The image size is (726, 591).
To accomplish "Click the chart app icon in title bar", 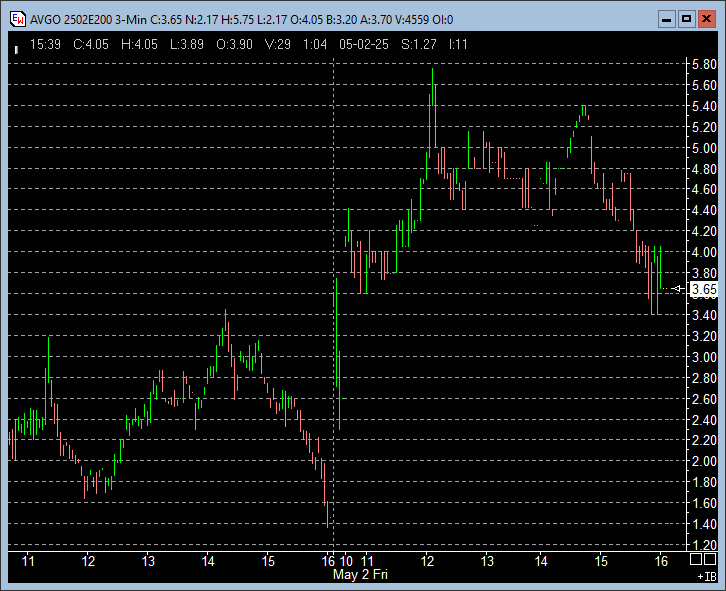I will [x=18, y=19].
